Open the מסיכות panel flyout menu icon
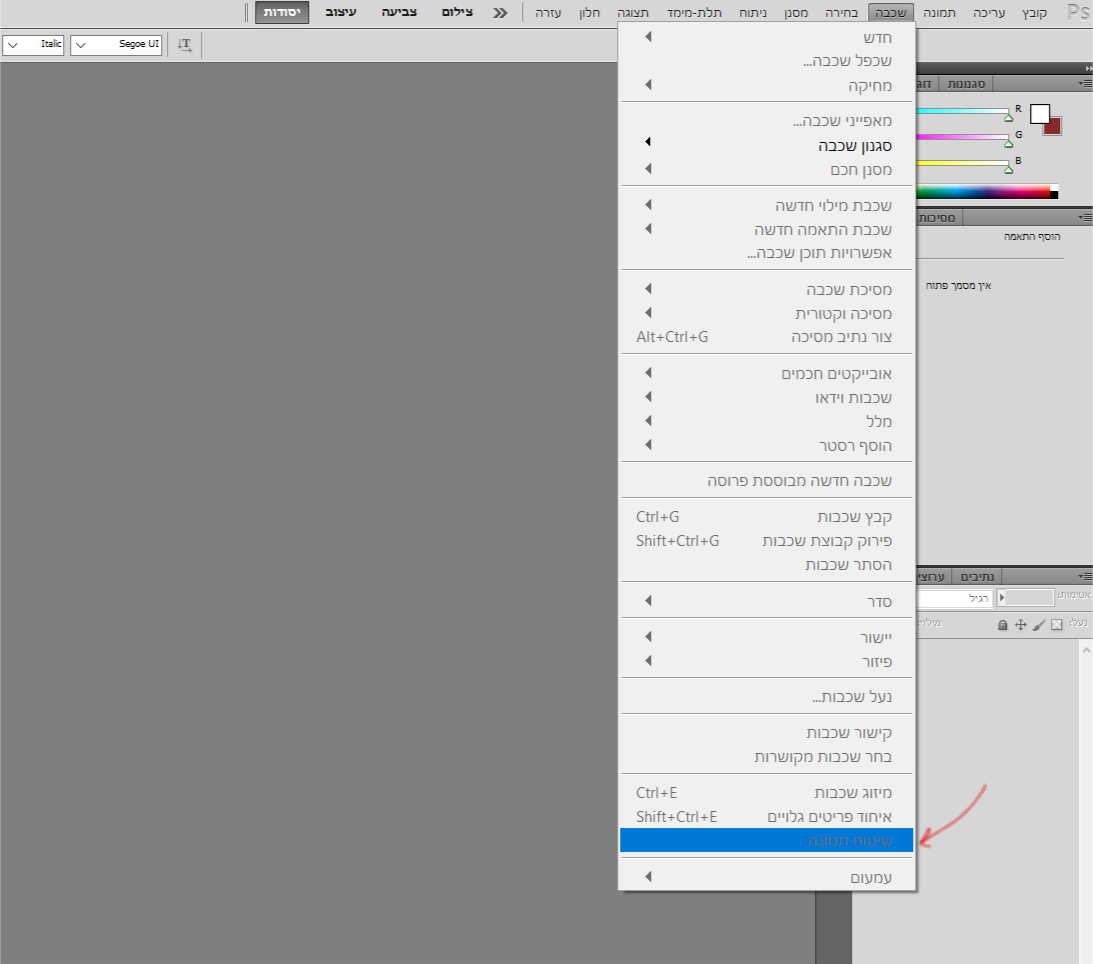 (x=1085, y=217)
